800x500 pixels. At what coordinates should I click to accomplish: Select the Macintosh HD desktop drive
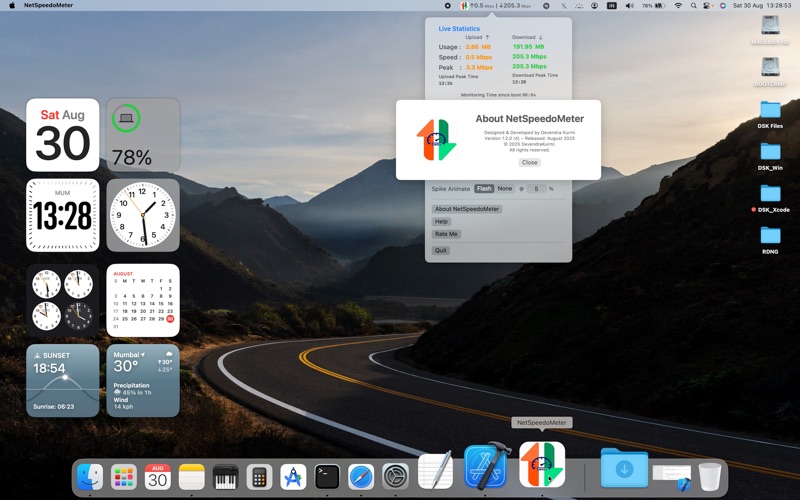click(x=770, y=30)
